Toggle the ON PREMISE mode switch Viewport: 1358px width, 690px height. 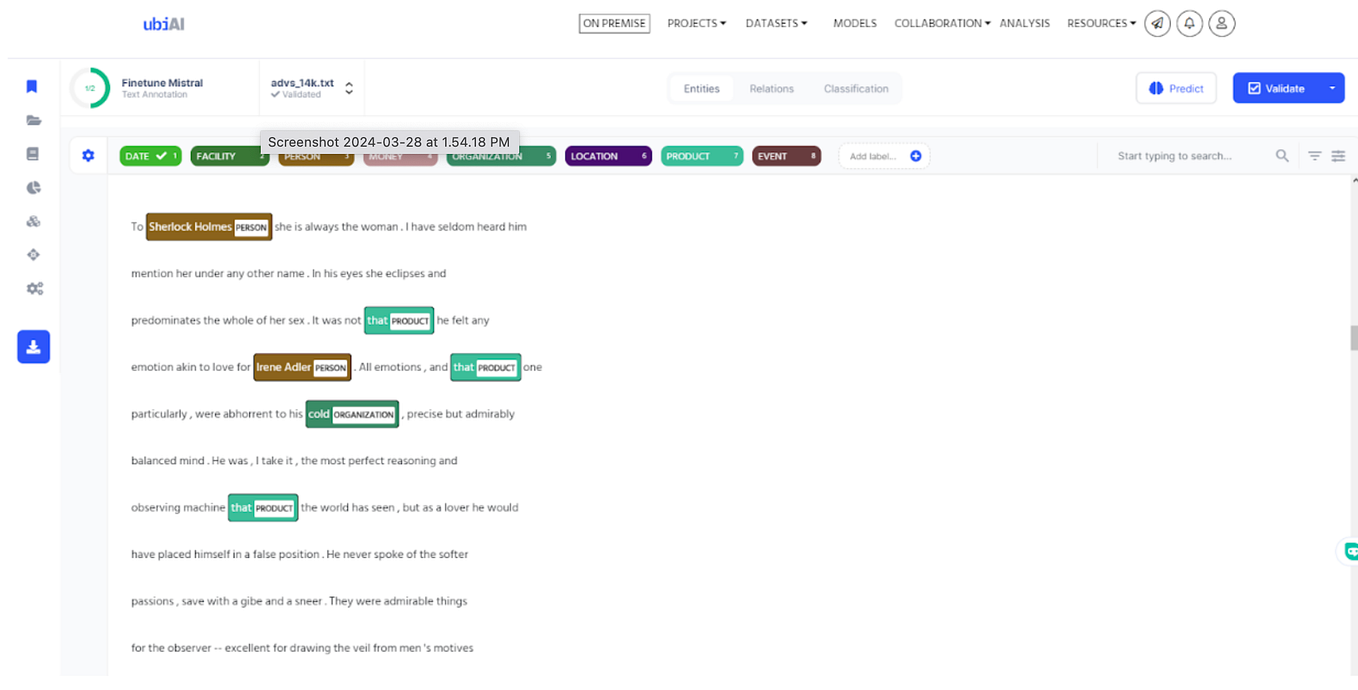[x=614, y=22]
